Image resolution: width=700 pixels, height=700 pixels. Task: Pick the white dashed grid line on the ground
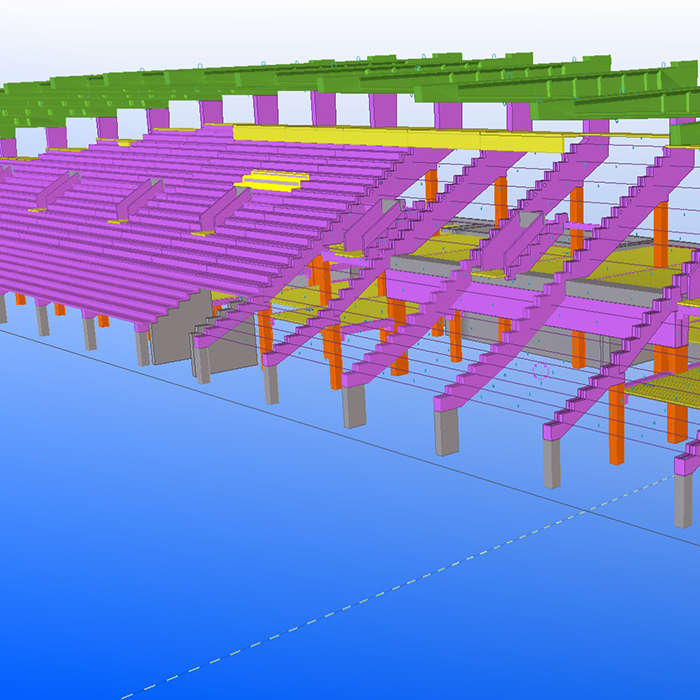[x=397, y=586]
